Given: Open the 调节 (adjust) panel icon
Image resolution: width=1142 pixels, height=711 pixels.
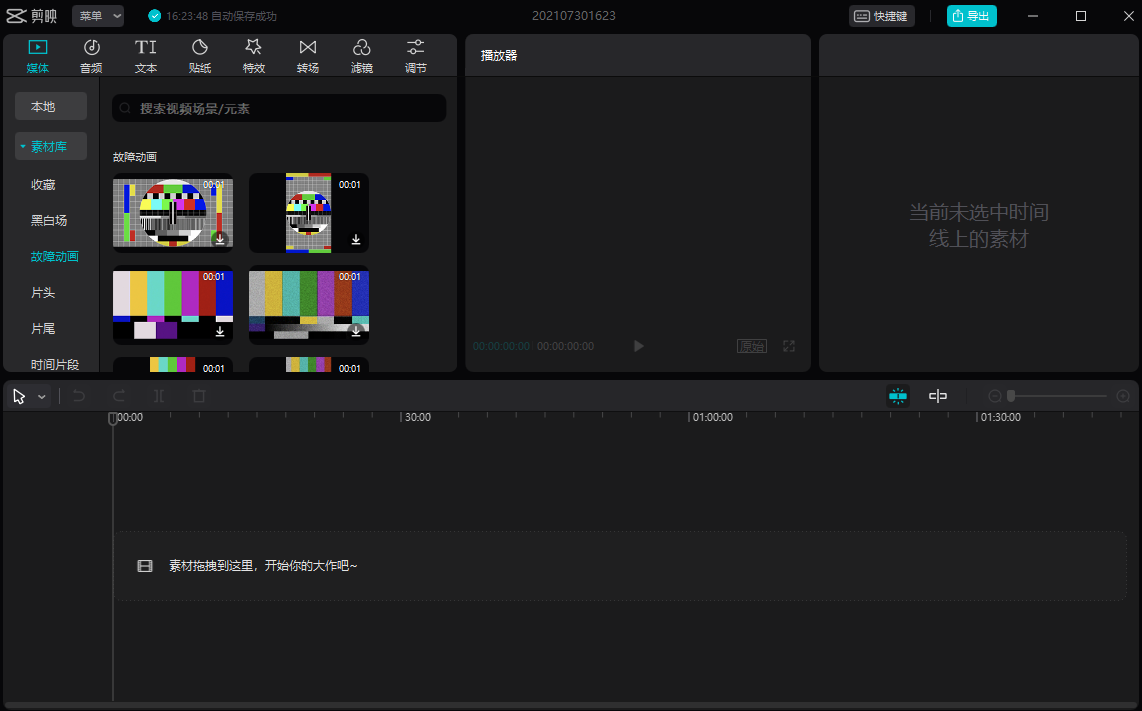Looking at the screenshot, I should [x=416, y=55].
